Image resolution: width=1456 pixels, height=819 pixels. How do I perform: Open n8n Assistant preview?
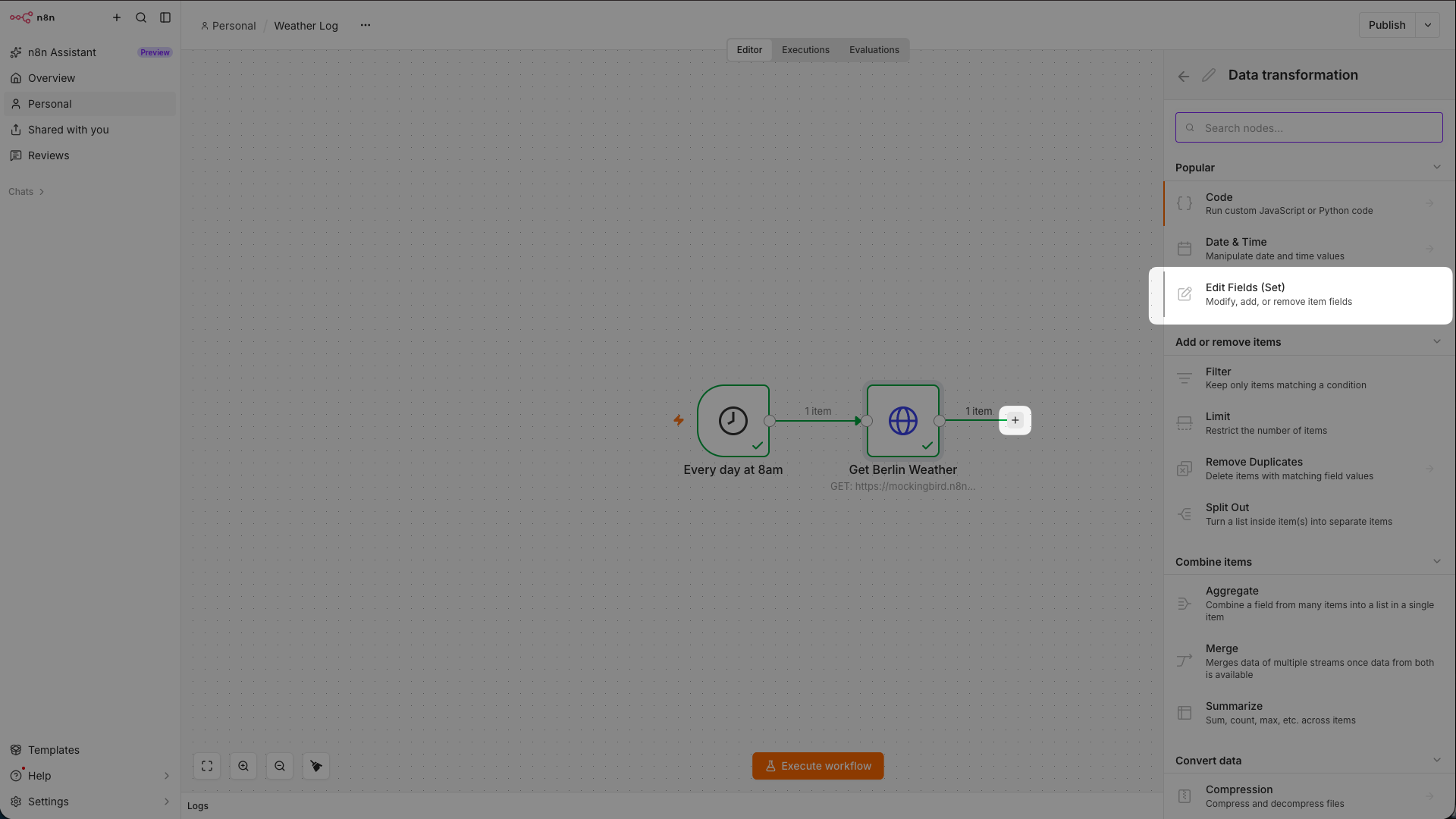pos(89,52)
